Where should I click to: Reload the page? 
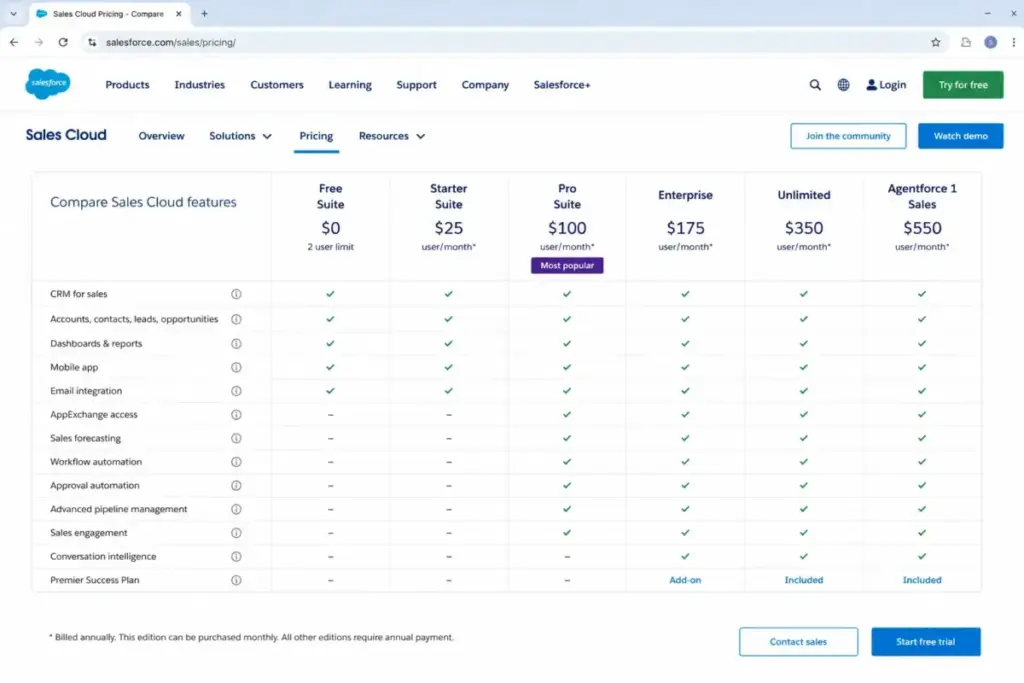[x=63, y=42]
